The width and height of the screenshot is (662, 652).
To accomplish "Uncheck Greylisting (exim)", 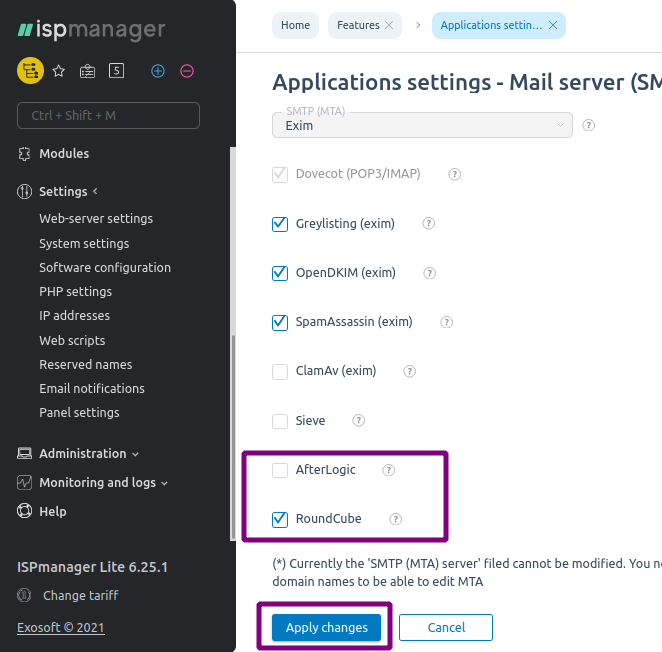I will [x=280, y=224].
